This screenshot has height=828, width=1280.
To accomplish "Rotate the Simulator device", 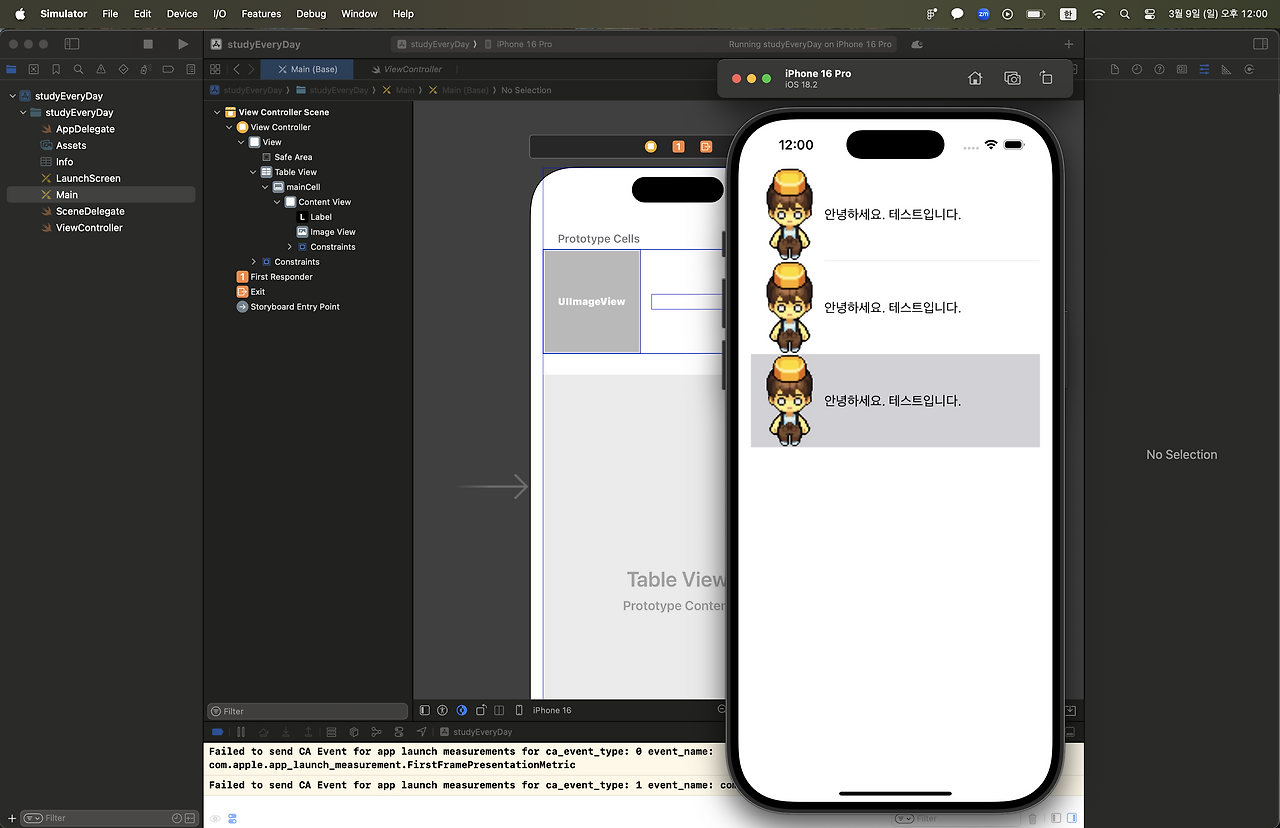I will [1046, 78].
